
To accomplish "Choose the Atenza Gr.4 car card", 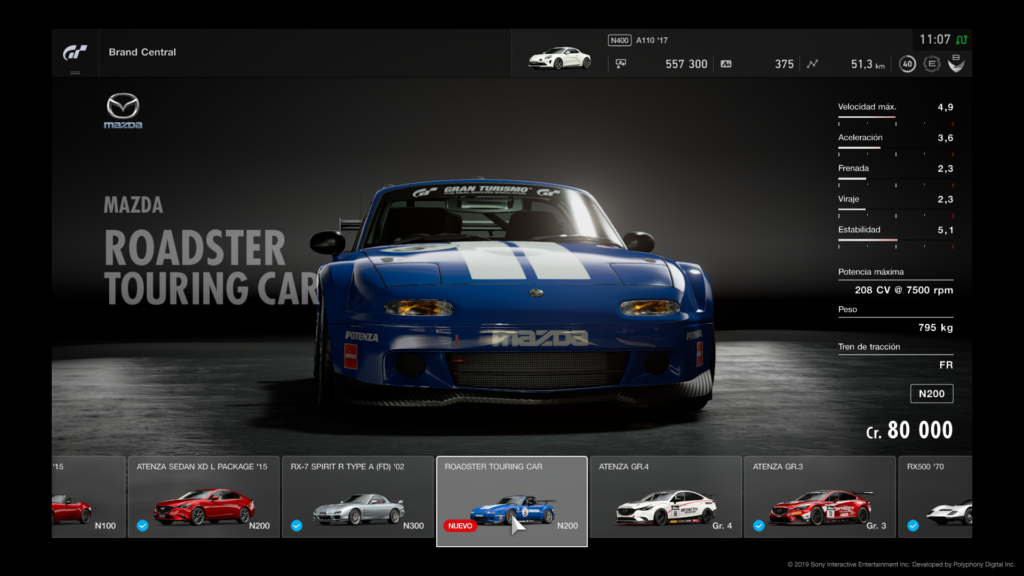I will (666, 497).
